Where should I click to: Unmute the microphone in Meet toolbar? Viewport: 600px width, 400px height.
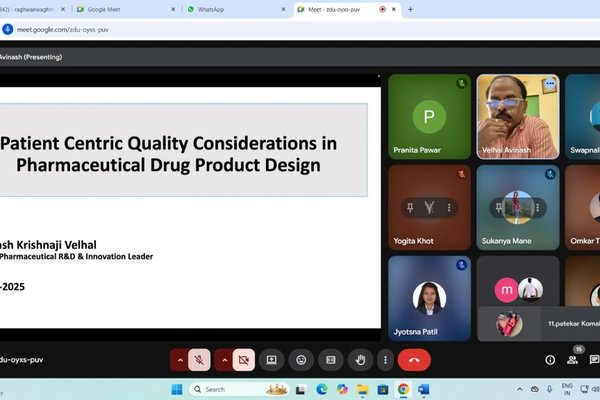click(200, 359)
